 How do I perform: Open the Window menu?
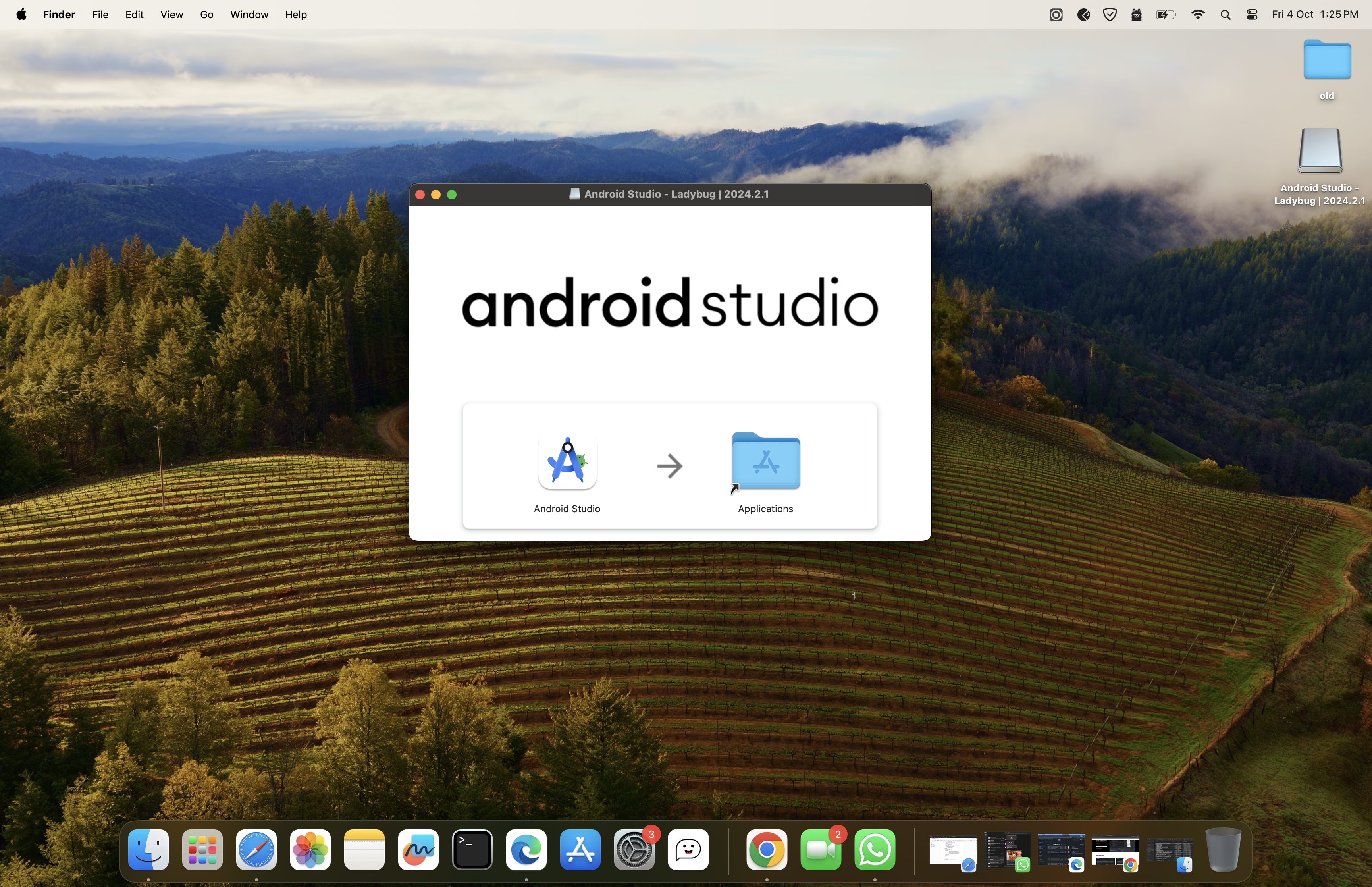coord(249,14)
